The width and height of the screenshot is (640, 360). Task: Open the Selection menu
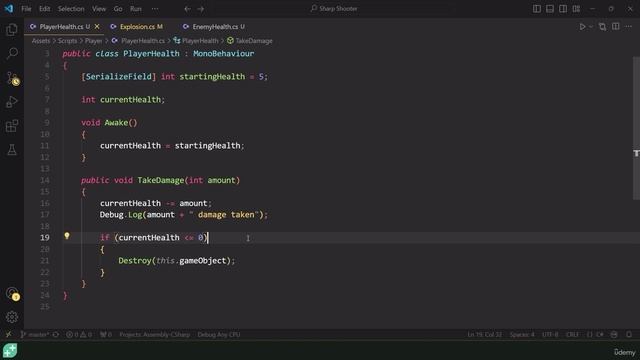71,9
